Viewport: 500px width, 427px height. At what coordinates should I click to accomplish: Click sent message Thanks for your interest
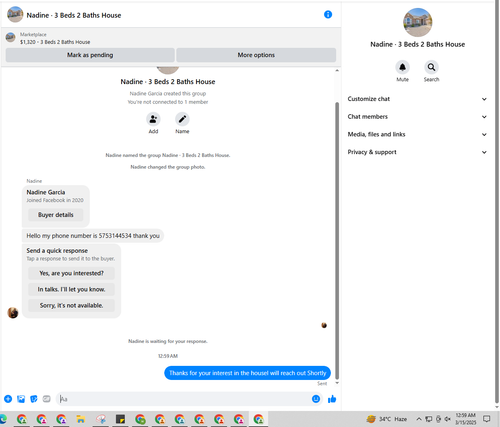pyautogui.click(x=247, y=373)
